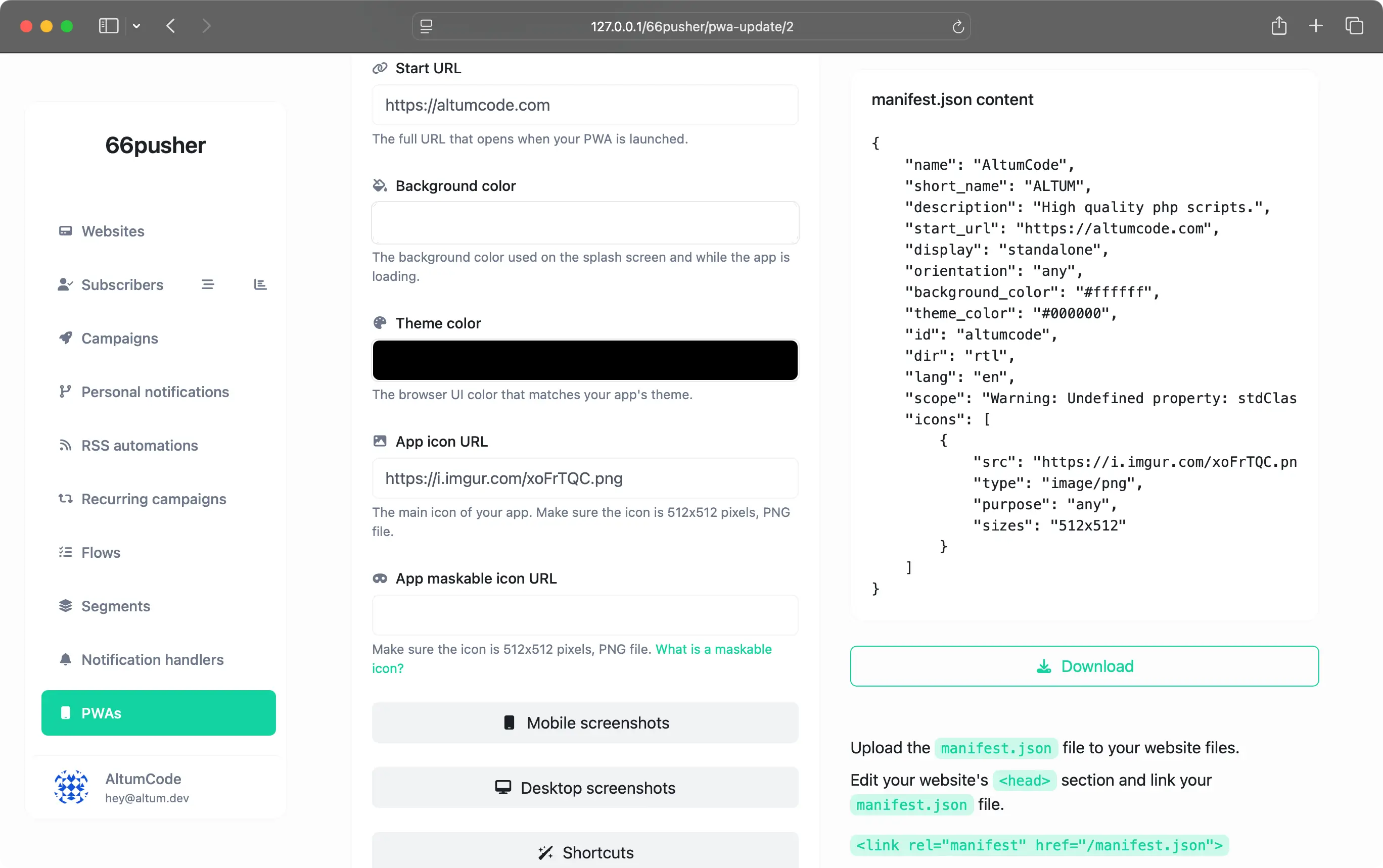Click the link rel manifest code snippet
This screenshot has height=868, width=1383.
[x=1039, y=845]
